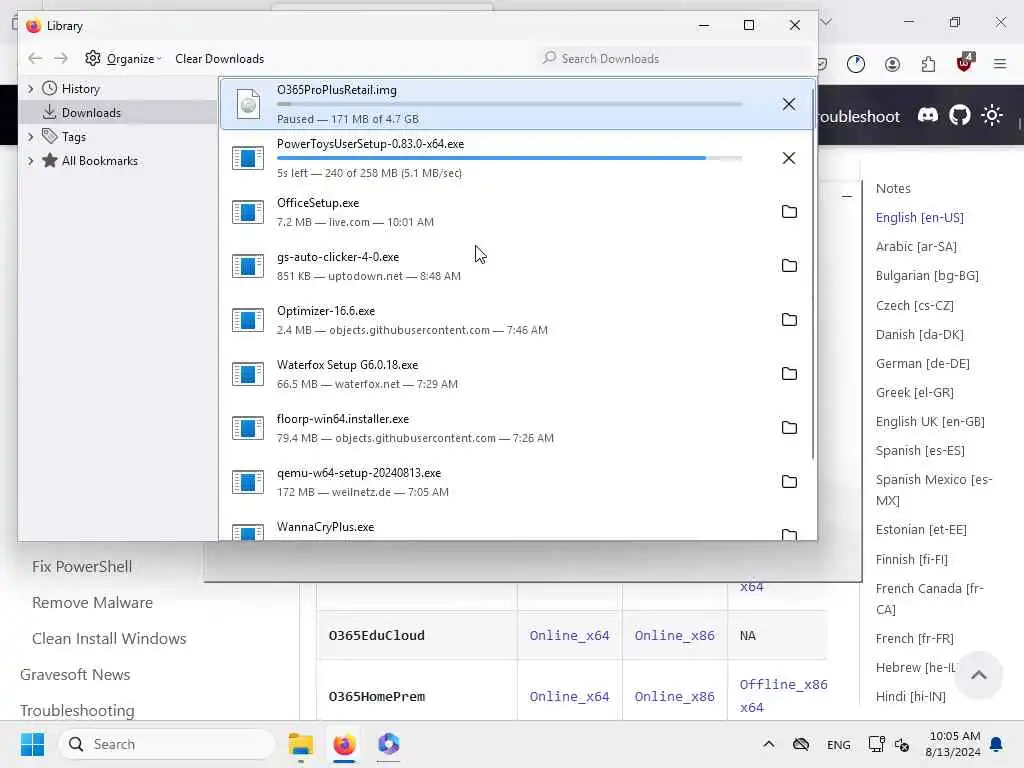Open Firefox account icon in browser toolbar
The width and height of the screenshot is (1024, 768).
coord(892,64)
